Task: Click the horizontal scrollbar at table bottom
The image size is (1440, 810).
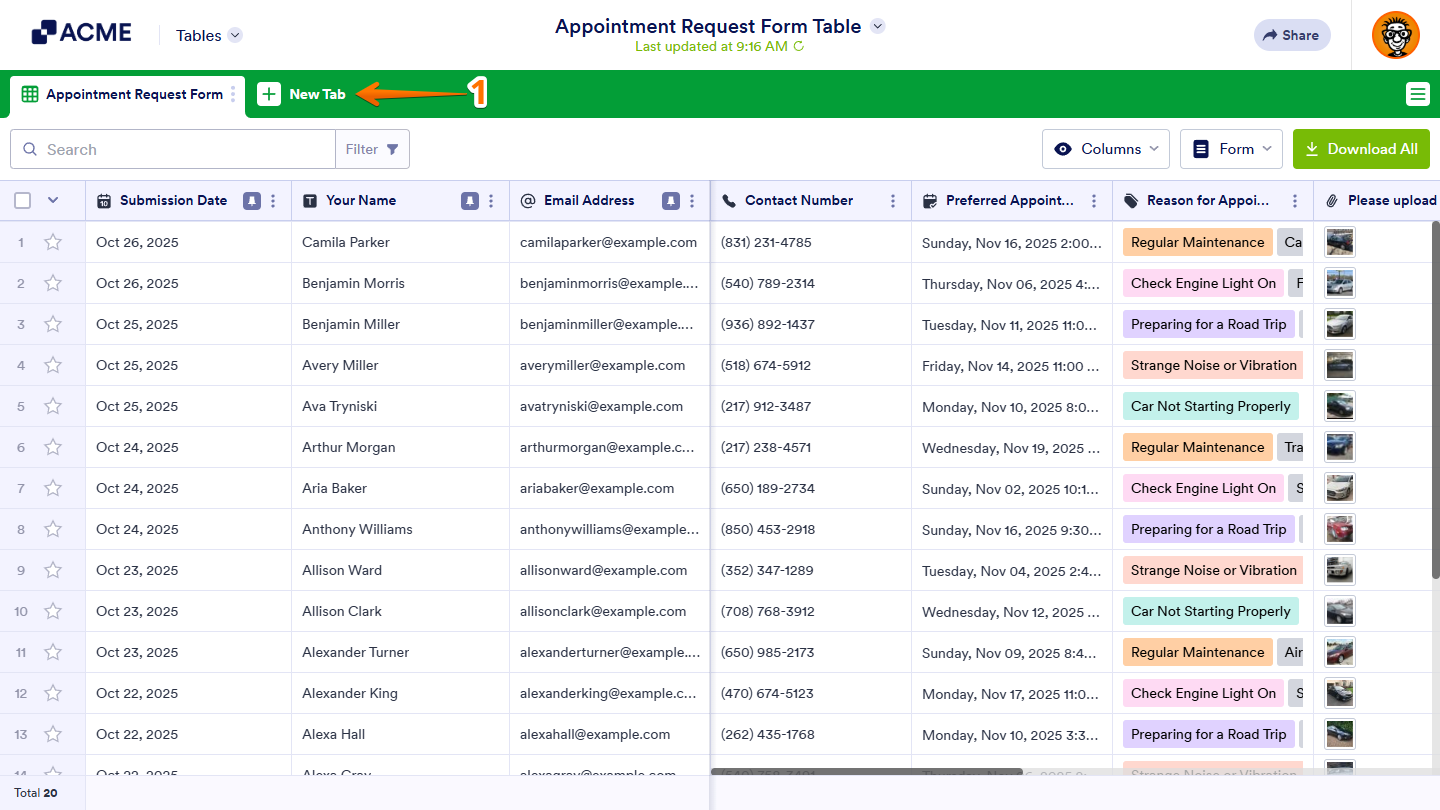Action: pyautogui.click(x=867, y=772)
